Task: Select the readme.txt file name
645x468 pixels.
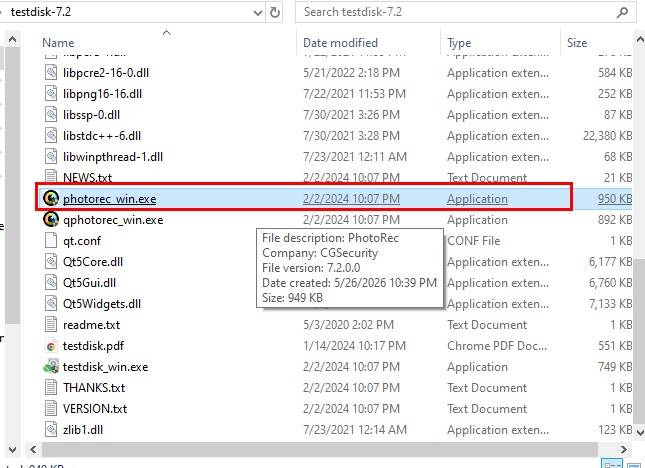Action: click(91, 325)
